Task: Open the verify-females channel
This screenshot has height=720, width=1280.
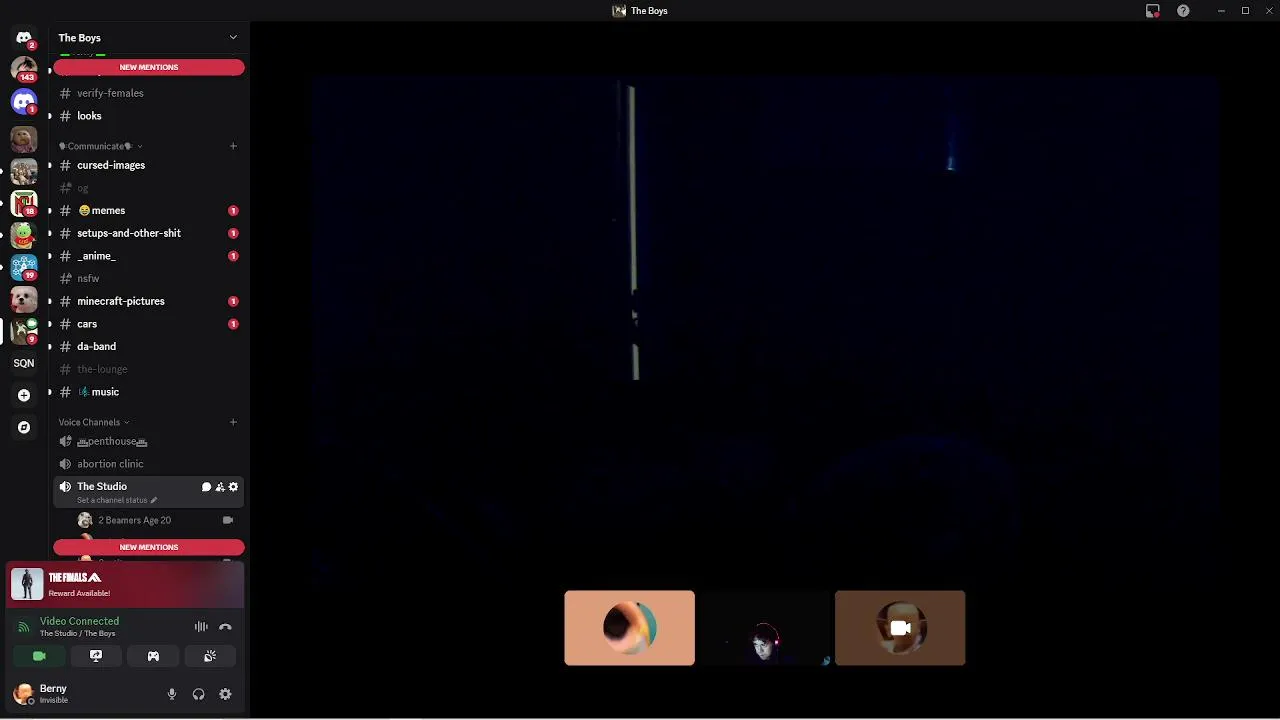Action: coord(149,93)
